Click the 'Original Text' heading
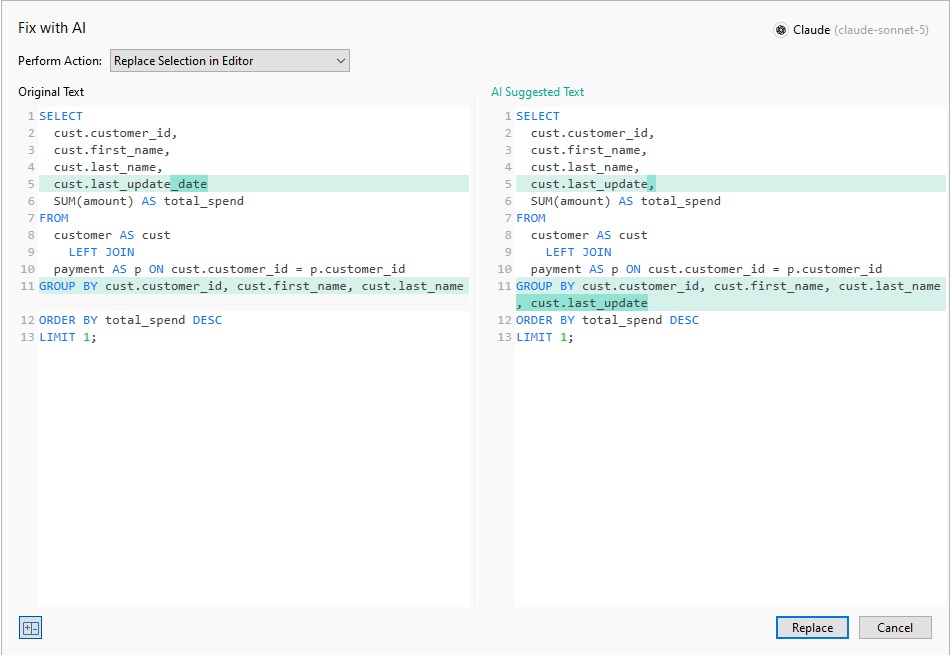Image resolution: width=950 pixels, height=655 pixels. (51, 92)
